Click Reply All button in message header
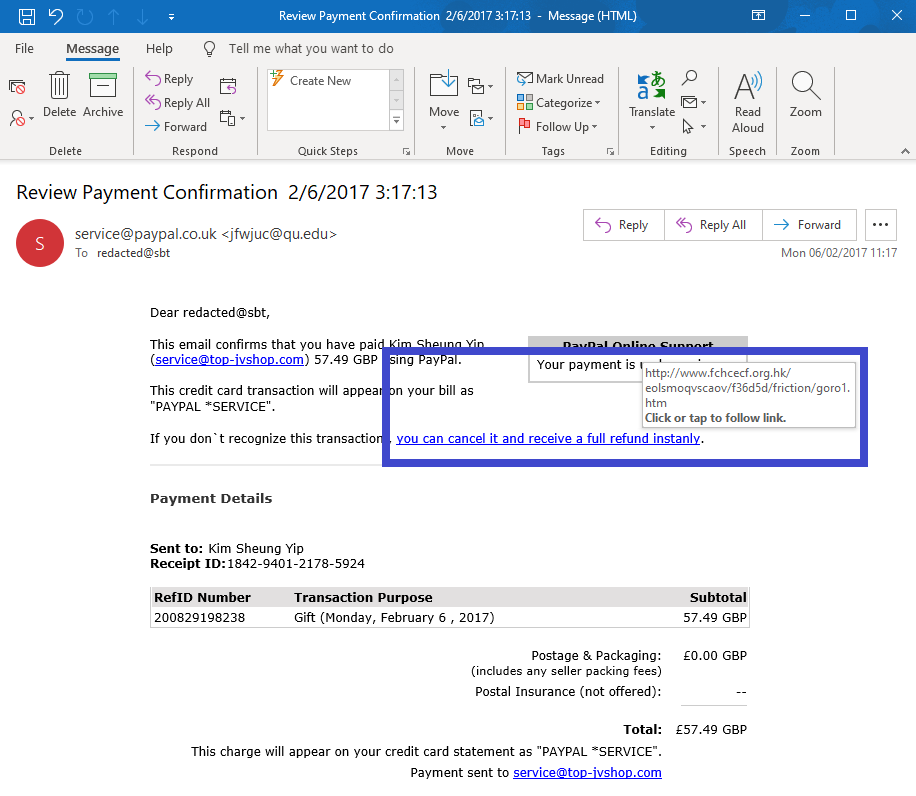The height and width of the screenshot is (796, 916). 713,225
